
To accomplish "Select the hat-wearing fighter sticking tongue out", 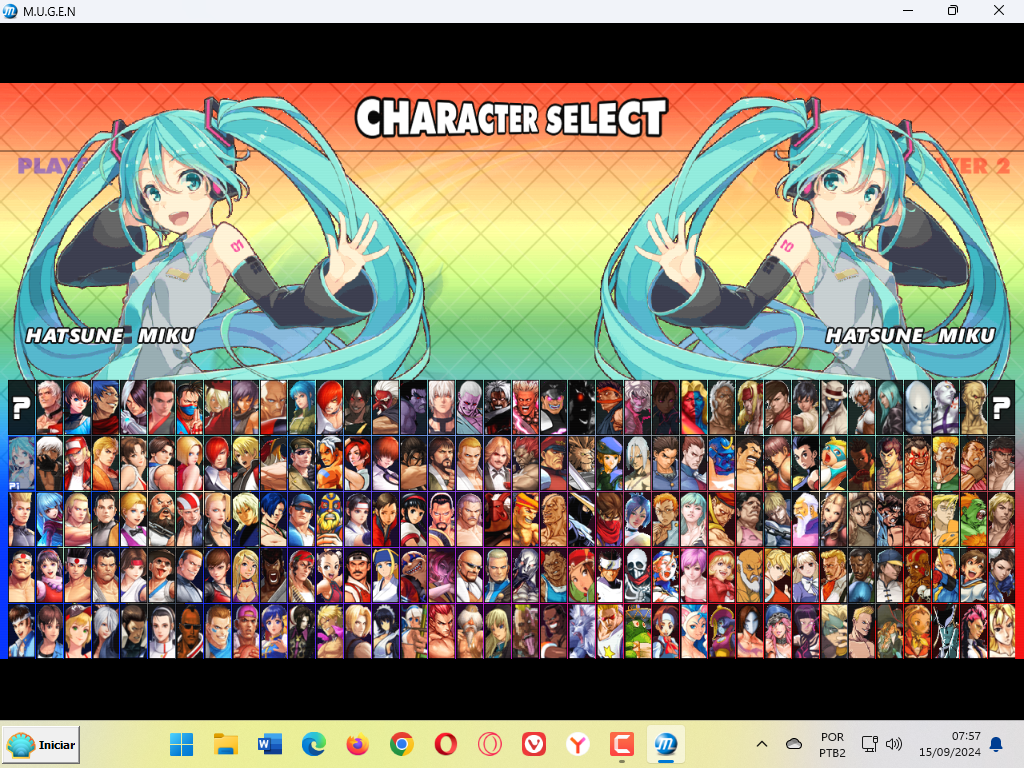I will point(161,576).
